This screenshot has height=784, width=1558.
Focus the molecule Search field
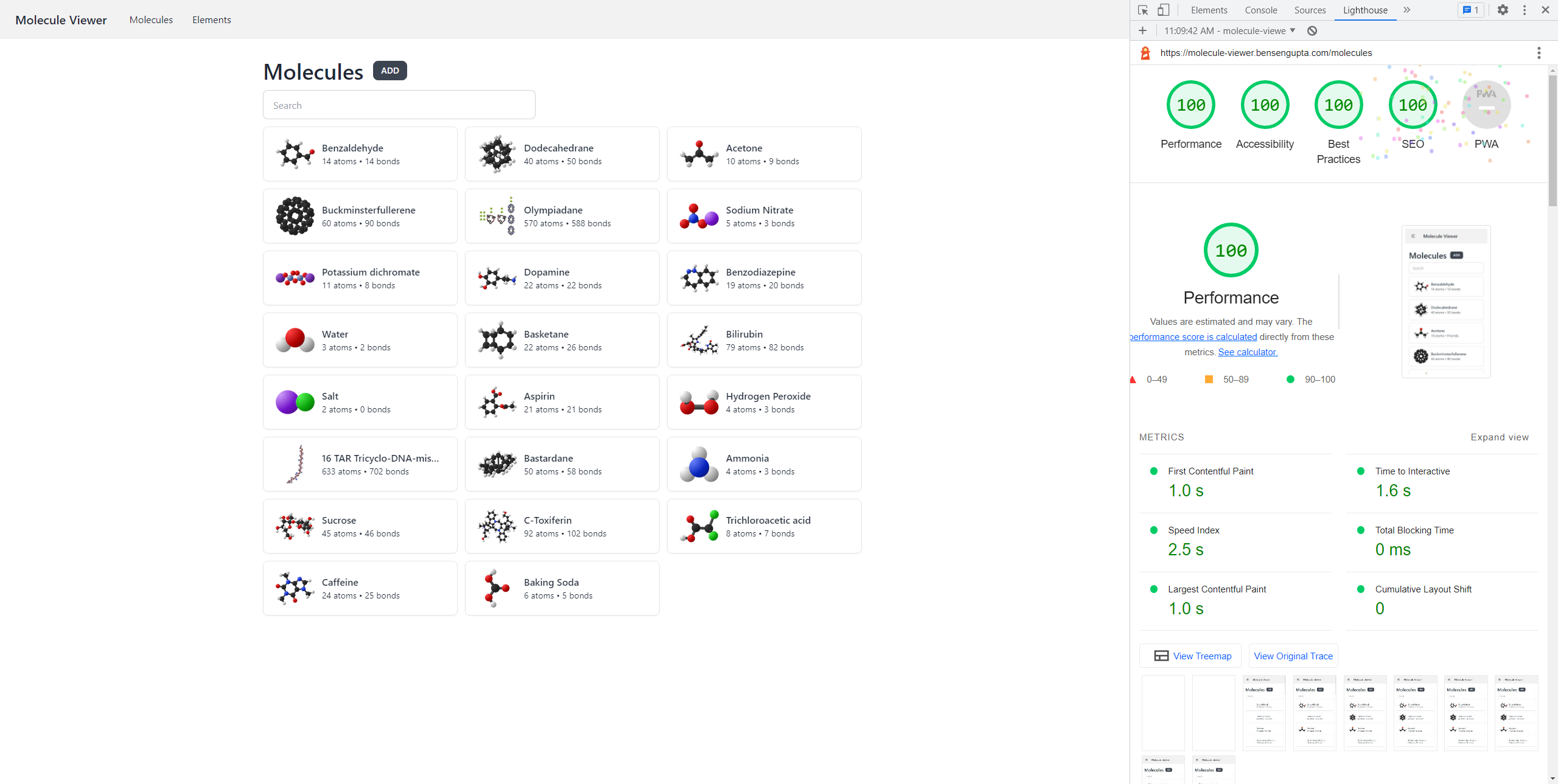tap(399, 105)
